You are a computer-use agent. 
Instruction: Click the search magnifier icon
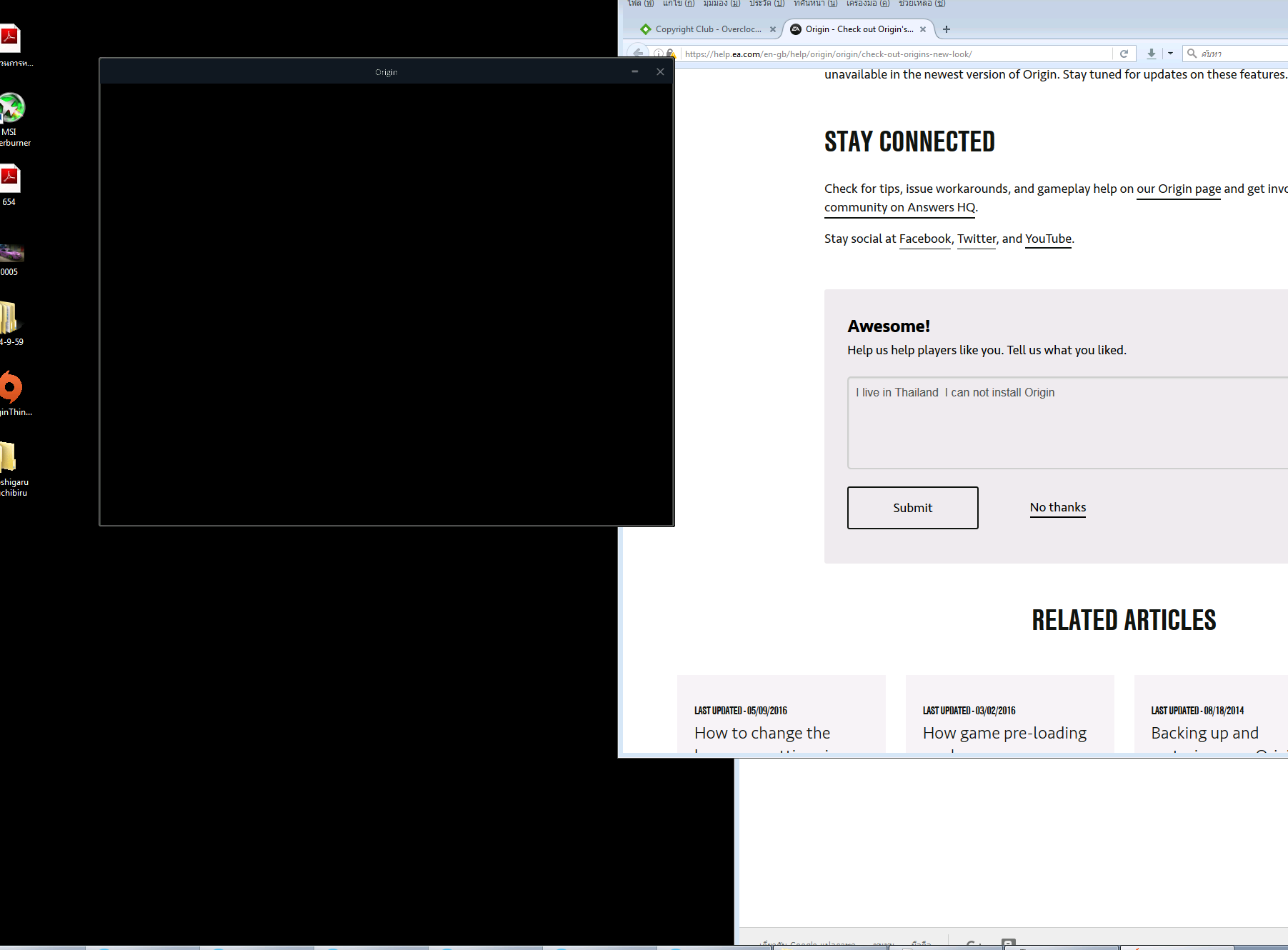[x=1192, y=54]
